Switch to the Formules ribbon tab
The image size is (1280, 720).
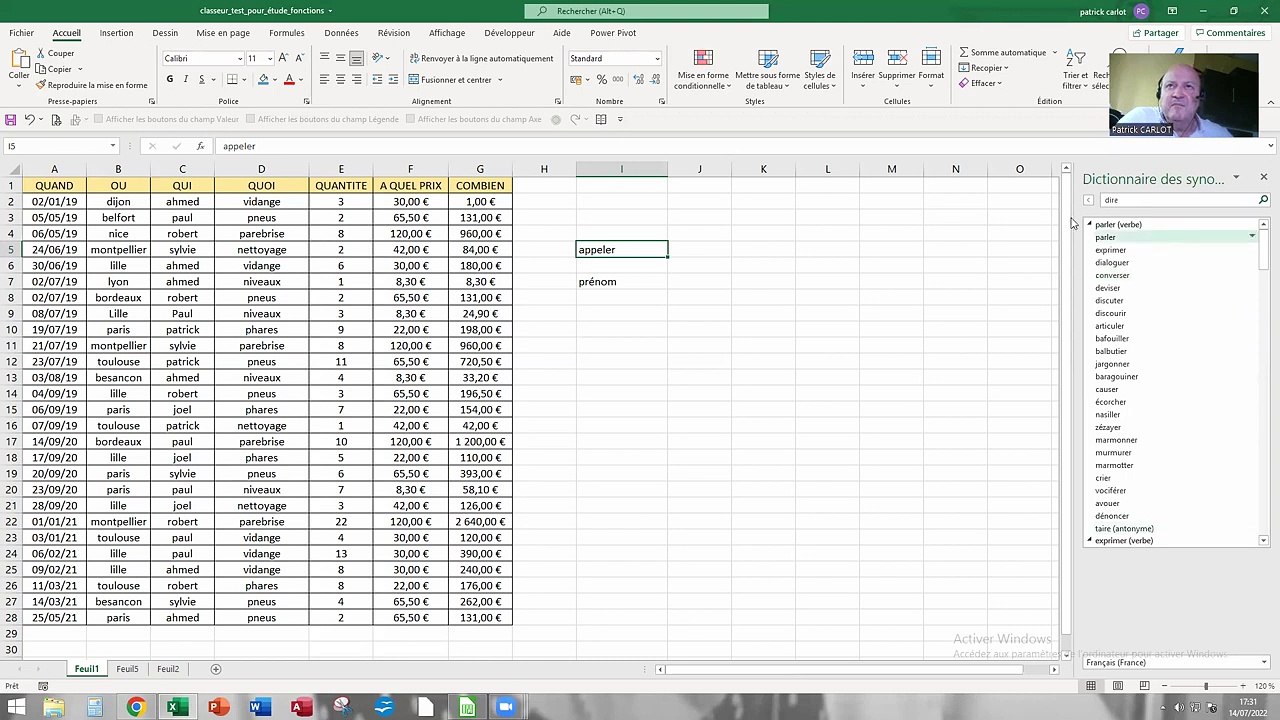[287, 33]
